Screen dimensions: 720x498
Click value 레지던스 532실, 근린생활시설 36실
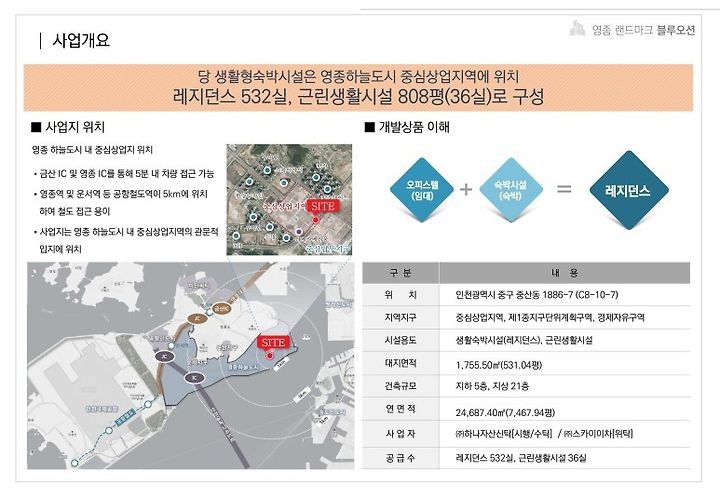click(521, 458)
